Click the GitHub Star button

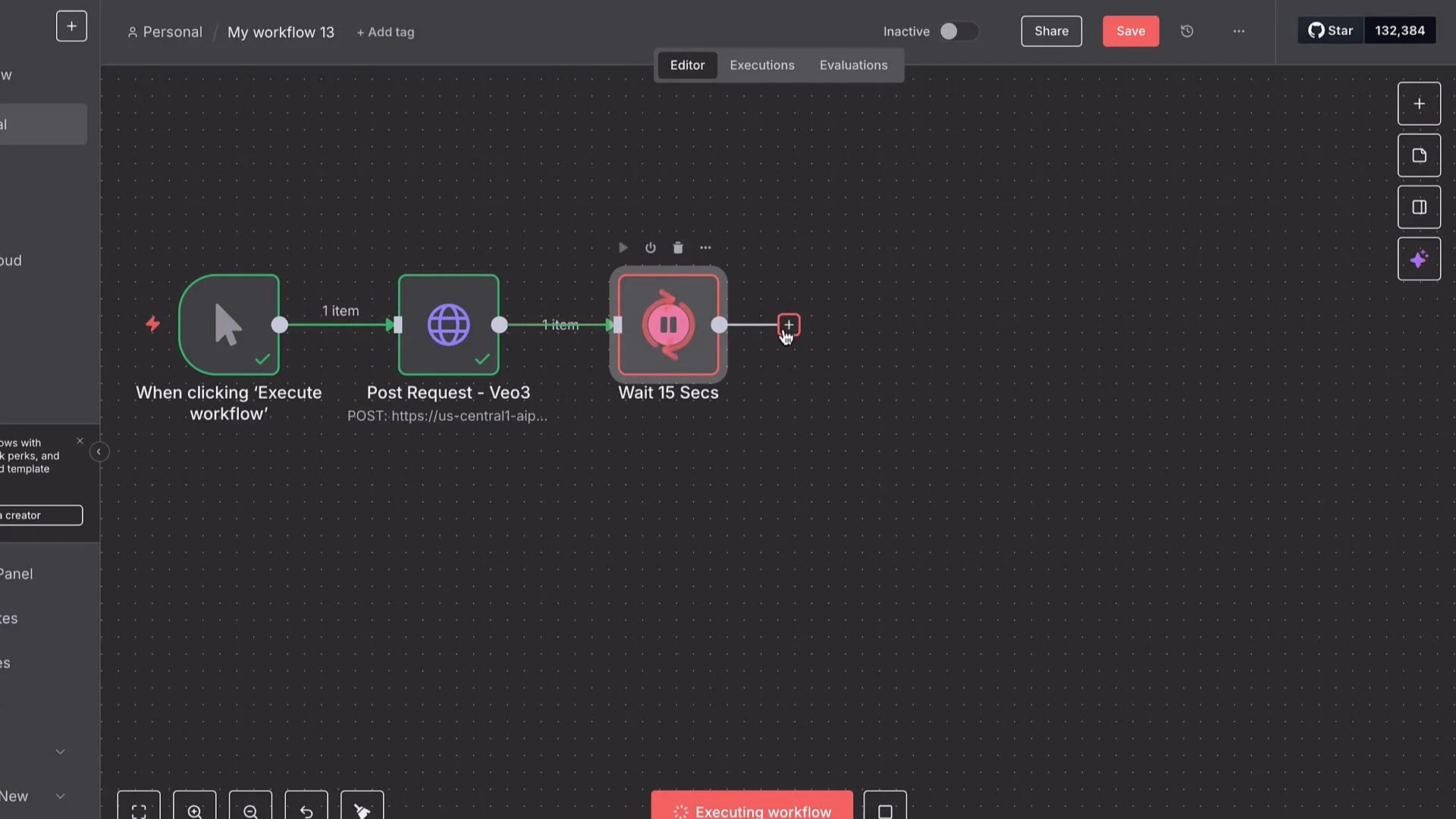coord(1331,30)
